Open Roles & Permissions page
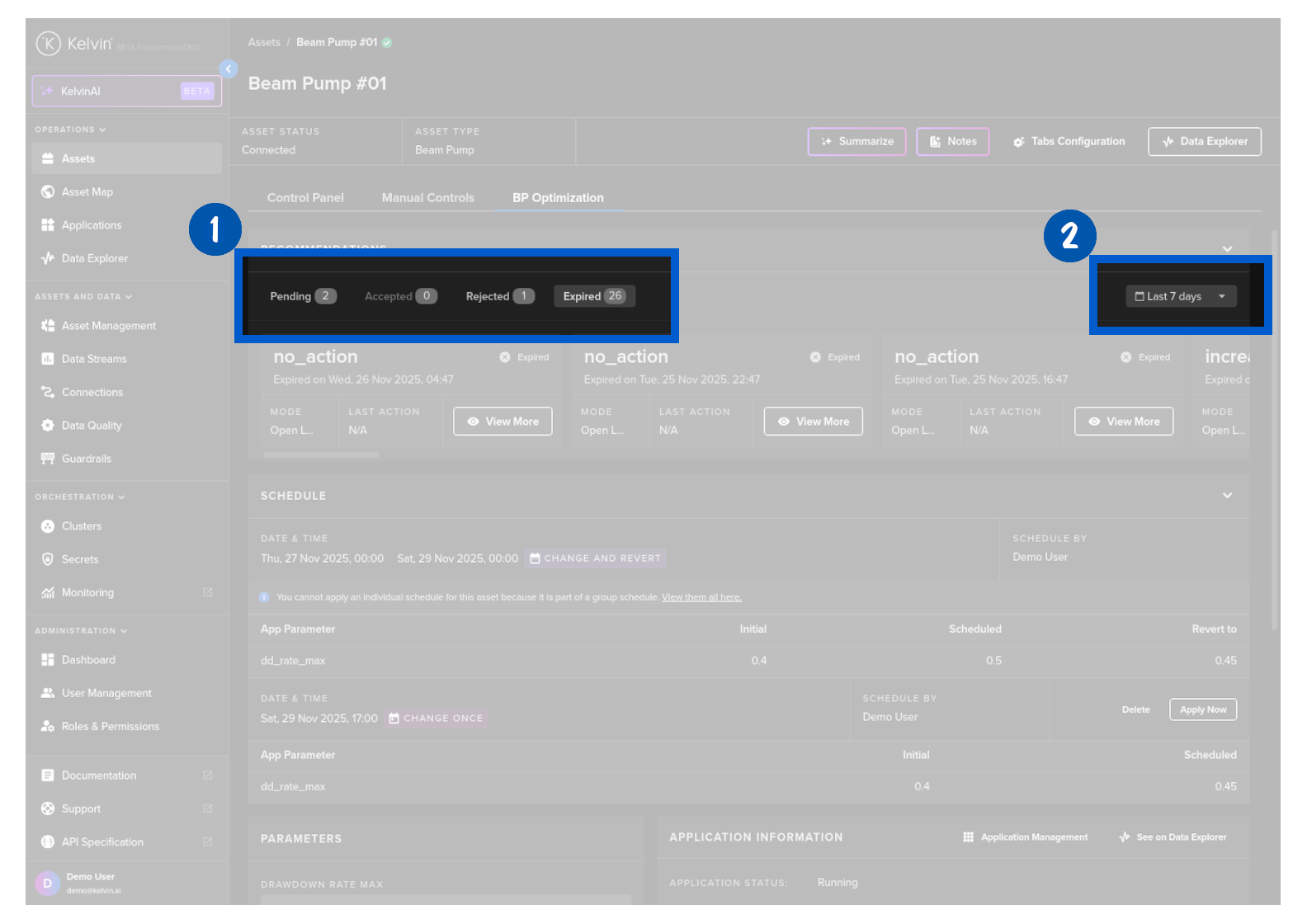 point(110,727)
